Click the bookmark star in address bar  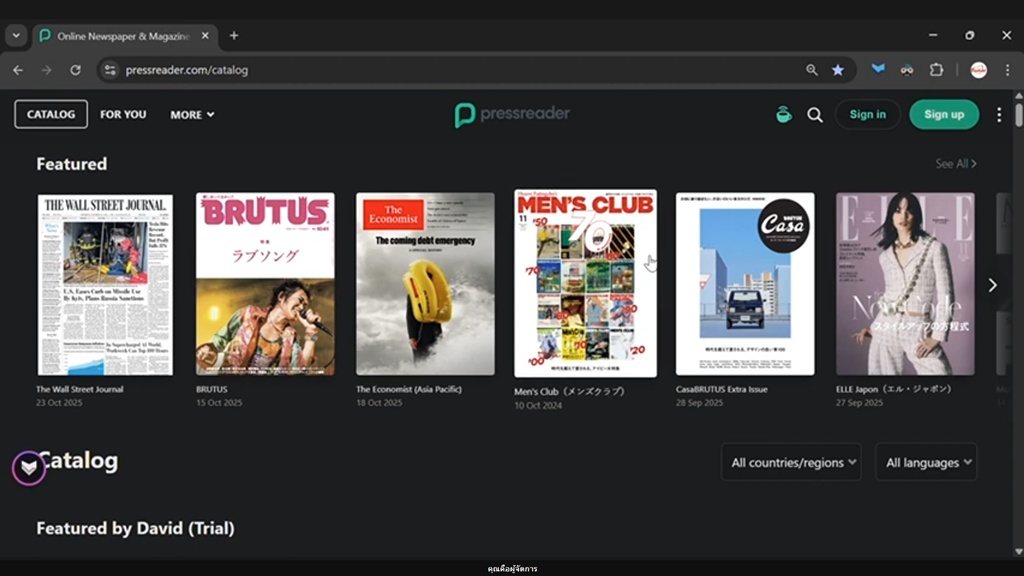click(838, 70)
